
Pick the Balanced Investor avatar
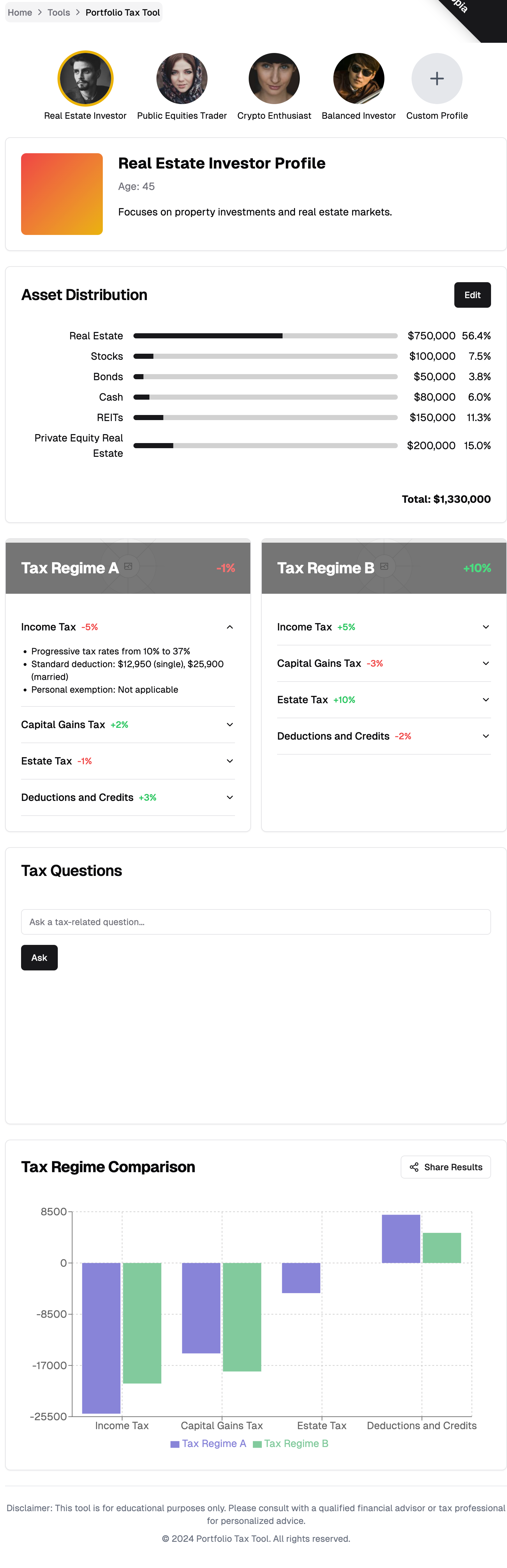click(359, 79)
